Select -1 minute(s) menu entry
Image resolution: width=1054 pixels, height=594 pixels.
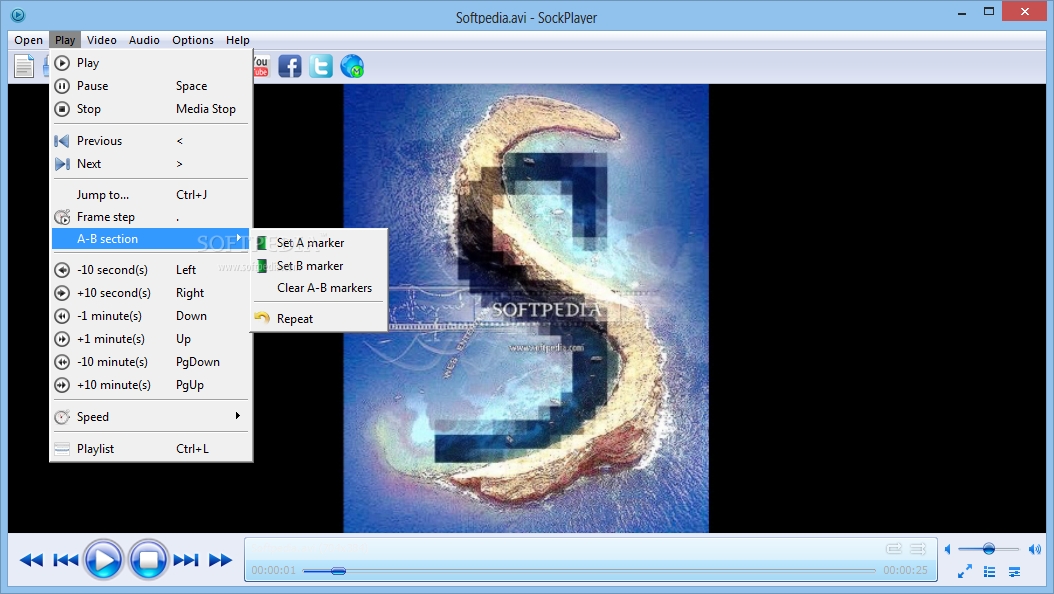pos(151,316)
